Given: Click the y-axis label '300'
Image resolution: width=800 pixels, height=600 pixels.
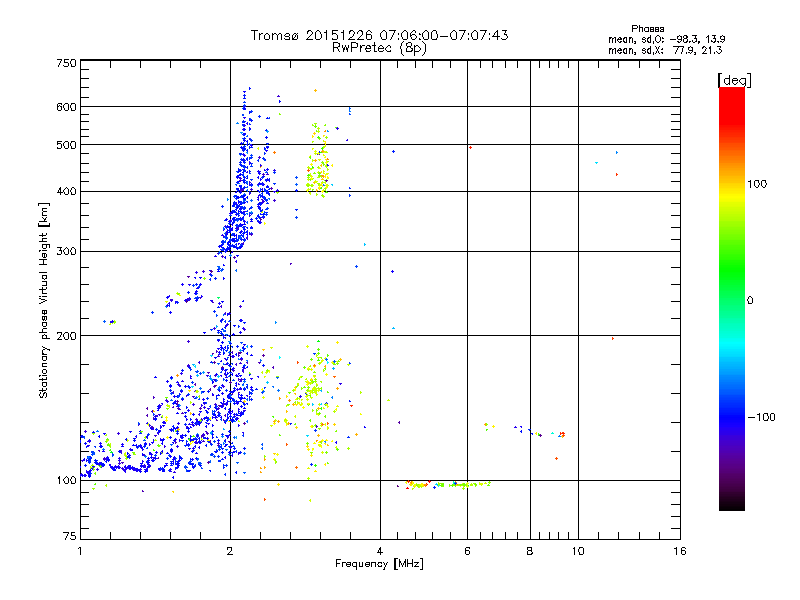Looking at the screenshot, I should [x=66, y=252].
